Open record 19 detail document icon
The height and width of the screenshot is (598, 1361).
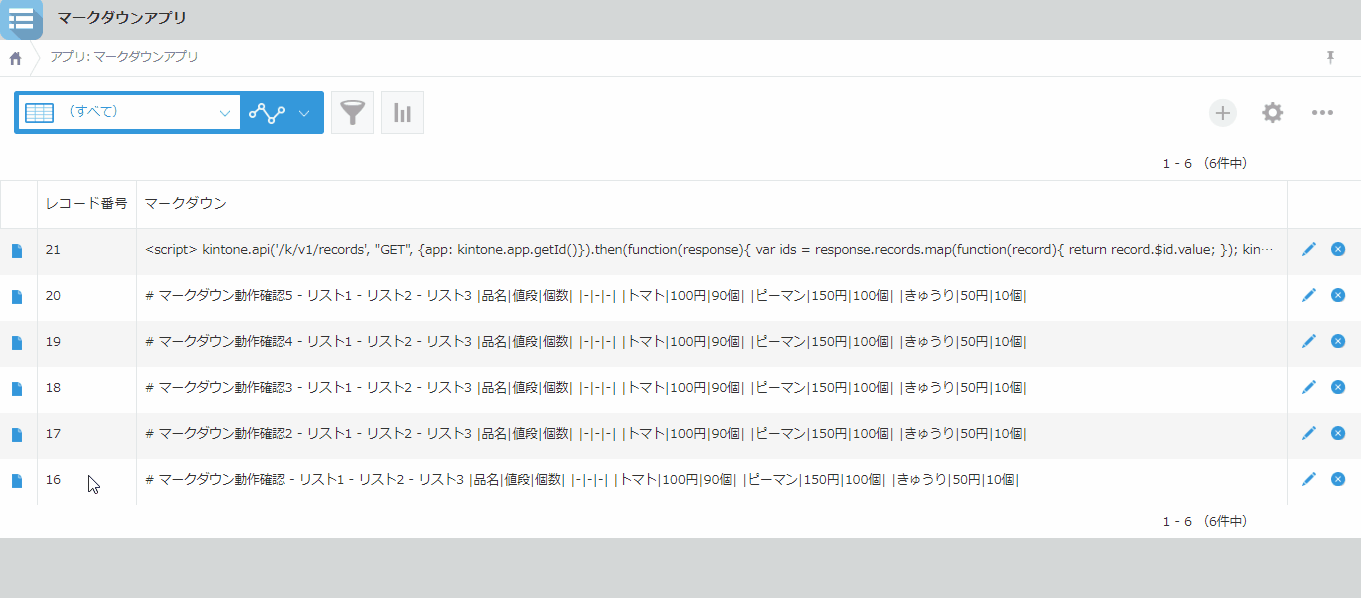pos(17,343)
